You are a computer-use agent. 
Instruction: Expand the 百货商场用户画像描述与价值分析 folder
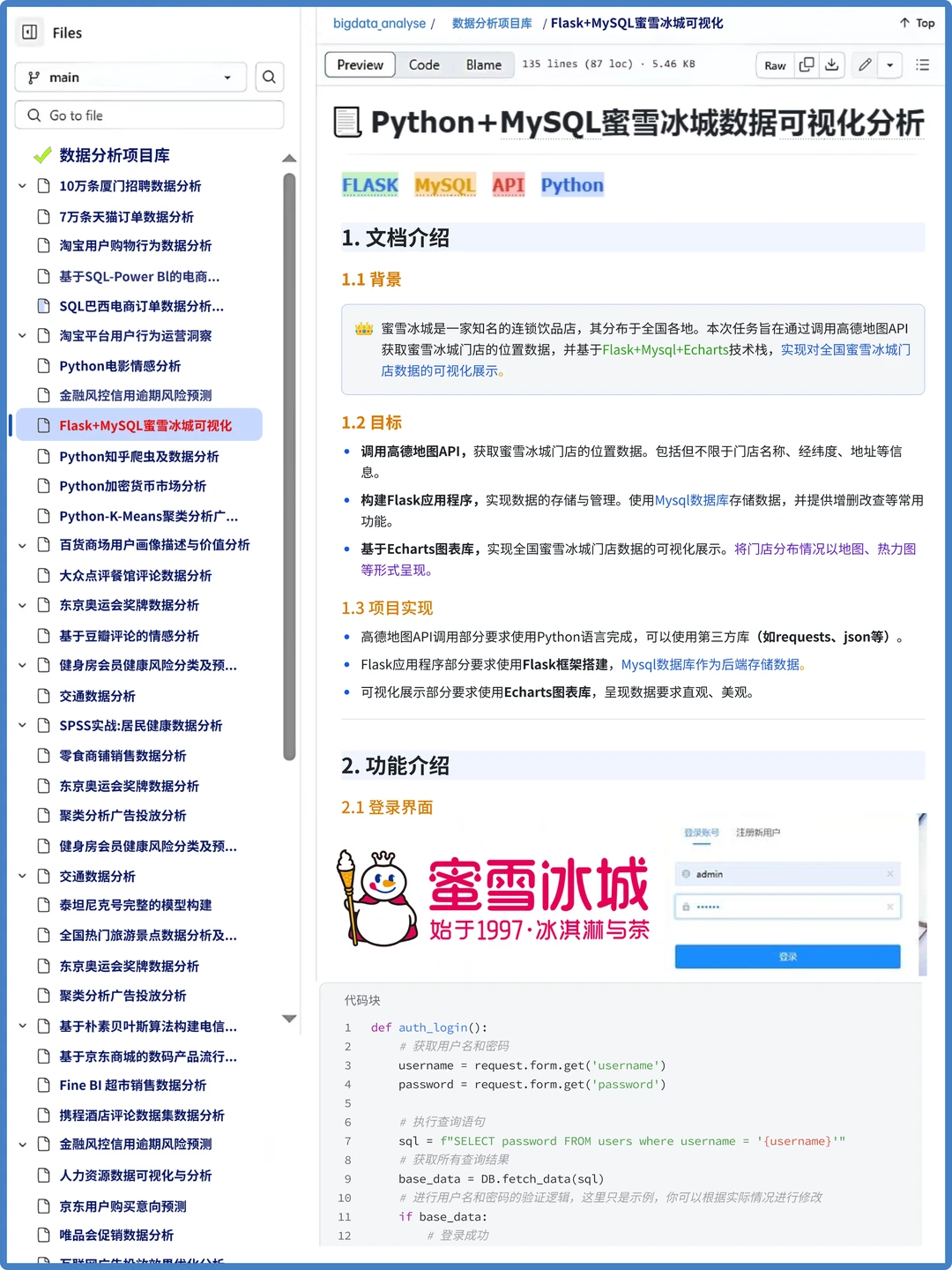coord(23,546)
